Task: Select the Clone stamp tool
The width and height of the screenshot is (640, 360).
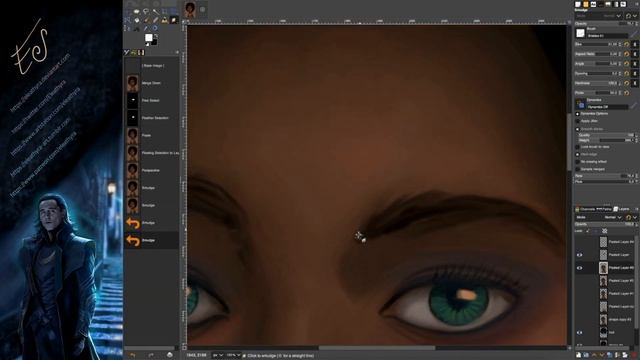Action: pos(164,20)
